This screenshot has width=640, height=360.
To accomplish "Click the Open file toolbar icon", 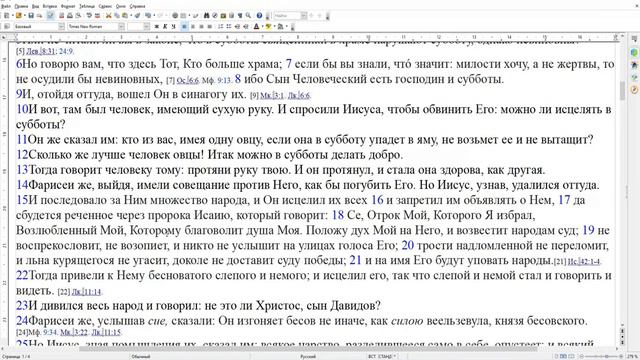I will click(x=19, y=16).
